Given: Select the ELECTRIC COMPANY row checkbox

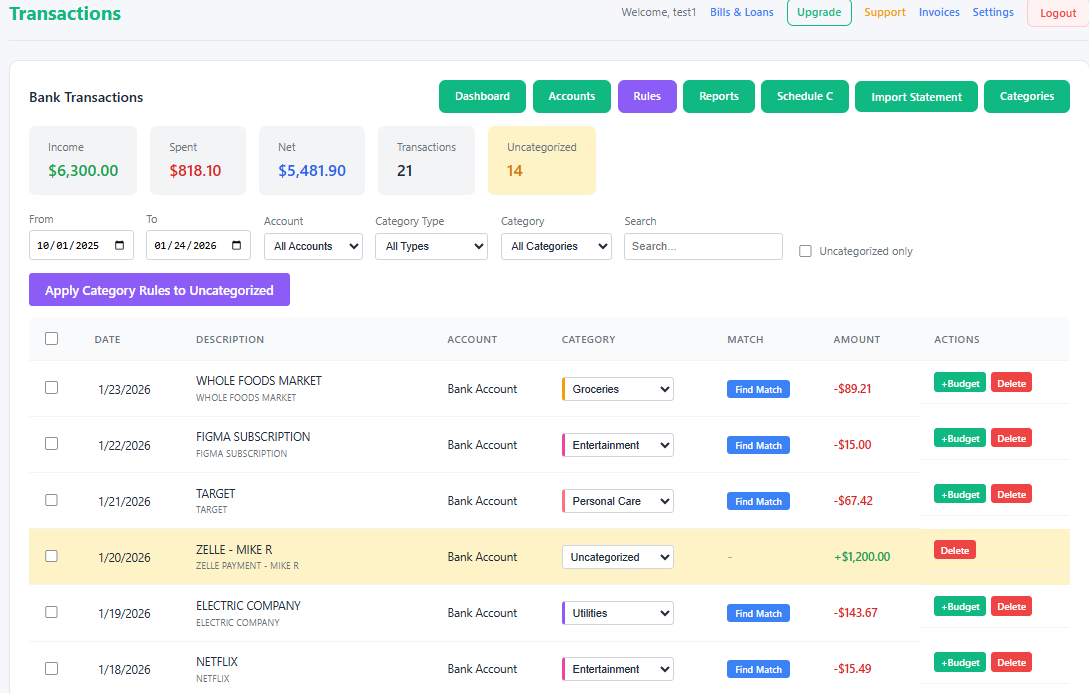Looking at the screenshot, I should tap(51, 612).
